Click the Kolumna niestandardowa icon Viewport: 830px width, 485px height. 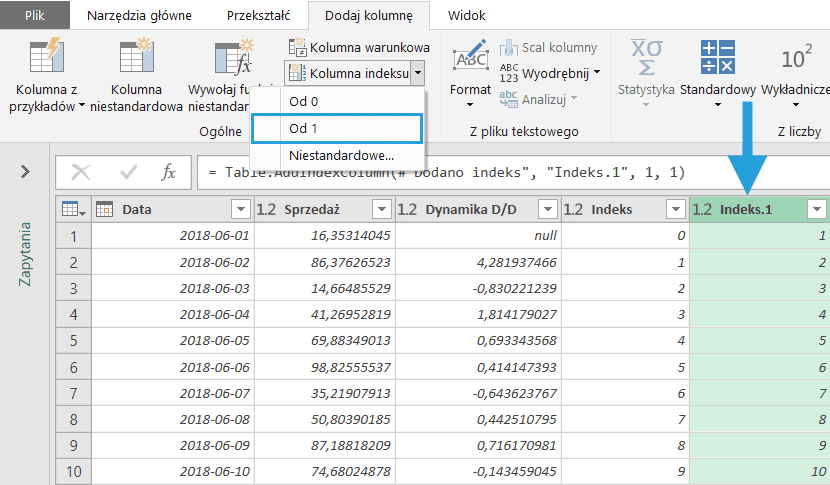[135, 58]
